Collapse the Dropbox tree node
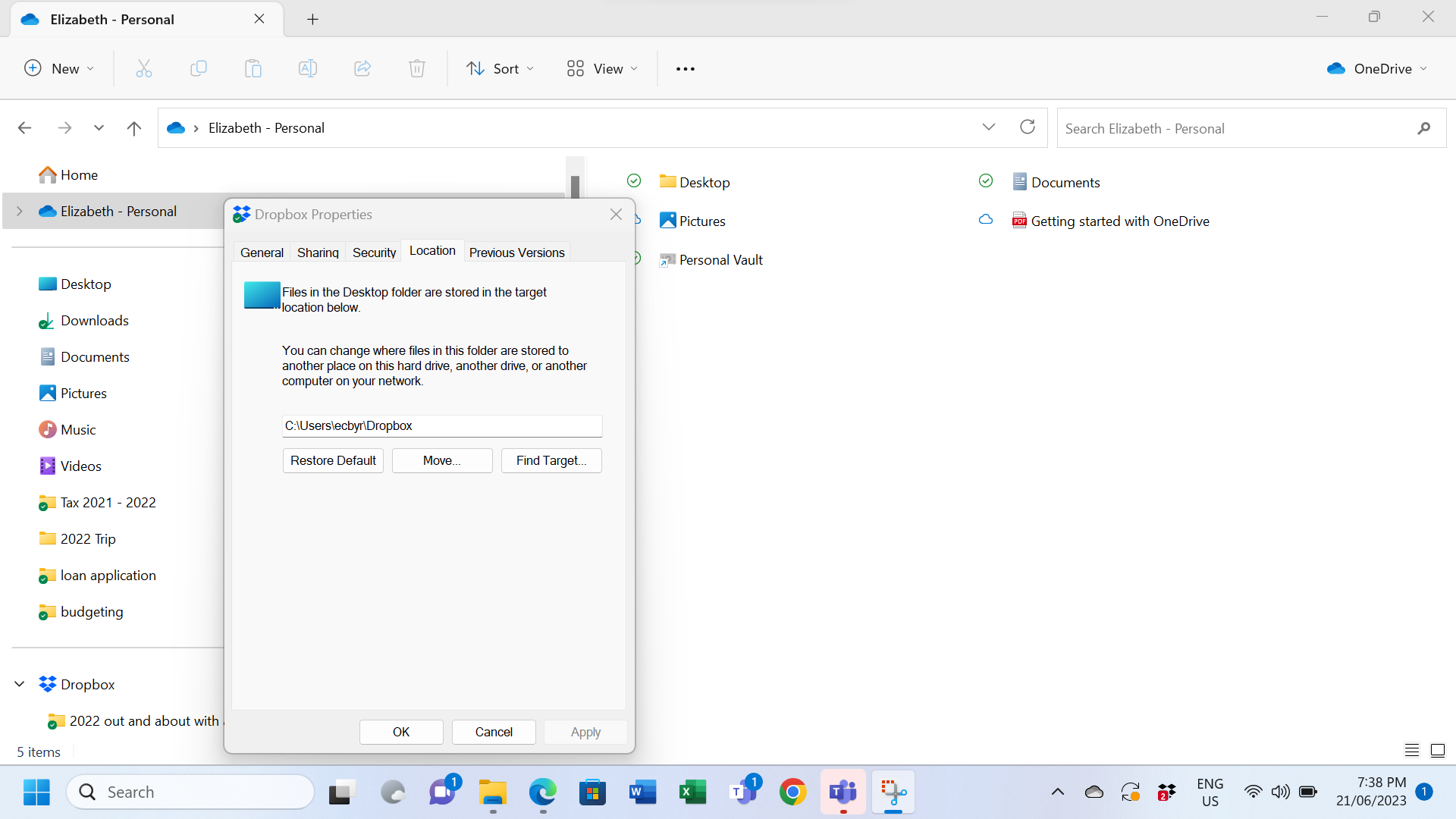Image resolution: width=1456 pixels, height=819 pixels. click(20, 684)
